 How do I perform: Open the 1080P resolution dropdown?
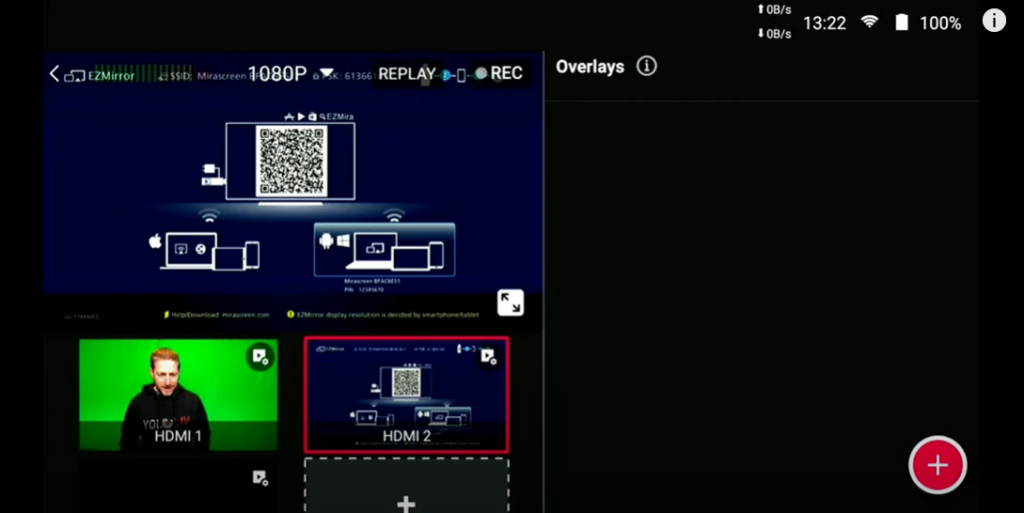click(291, 74)
